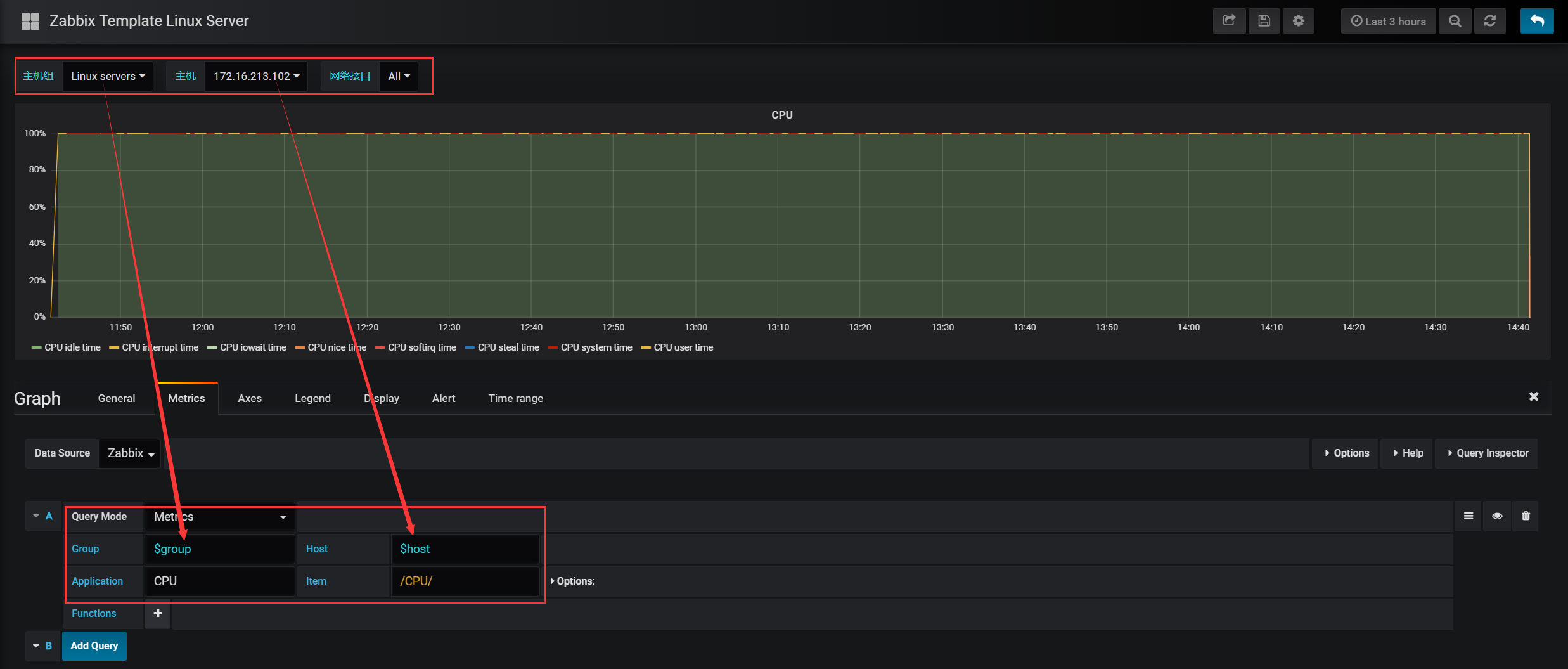Screen dimensions: 1568x669
Task: Open the Alert tab
Action: [x=444, y=398]
